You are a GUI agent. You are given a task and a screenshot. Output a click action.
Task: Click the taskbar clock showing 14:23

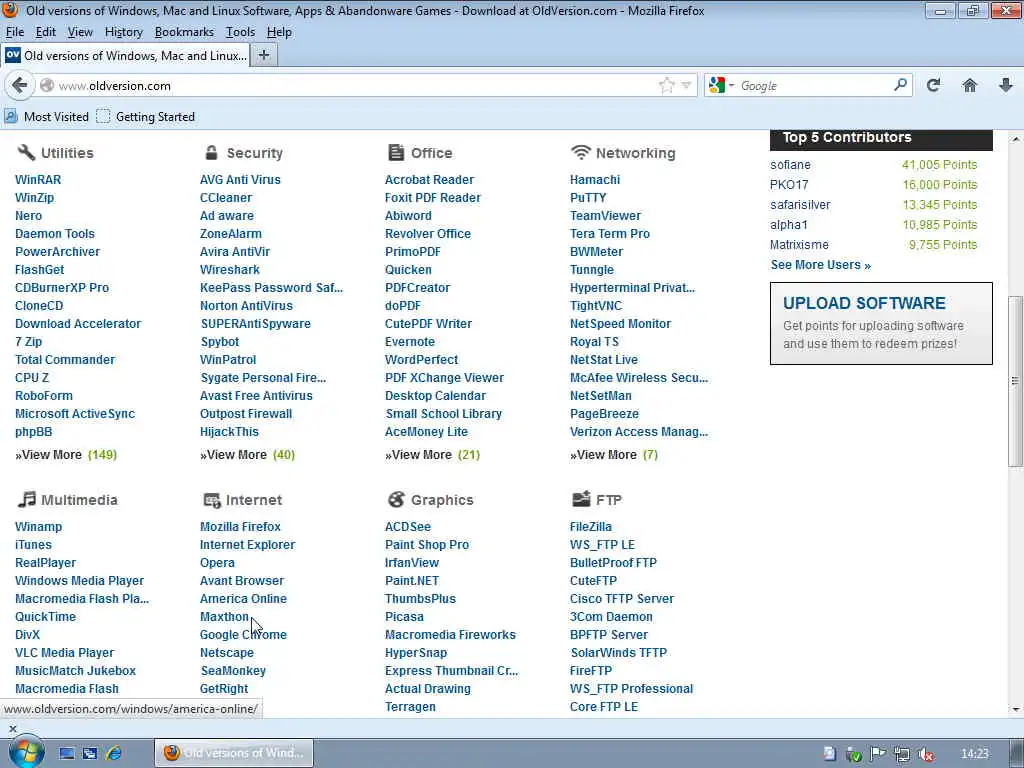974,754
